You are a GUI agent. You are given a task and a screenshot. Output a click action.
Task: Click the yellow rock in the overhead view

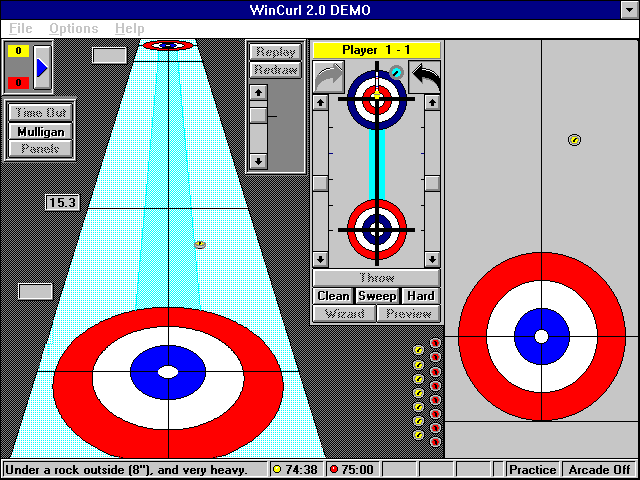point(574,141)
